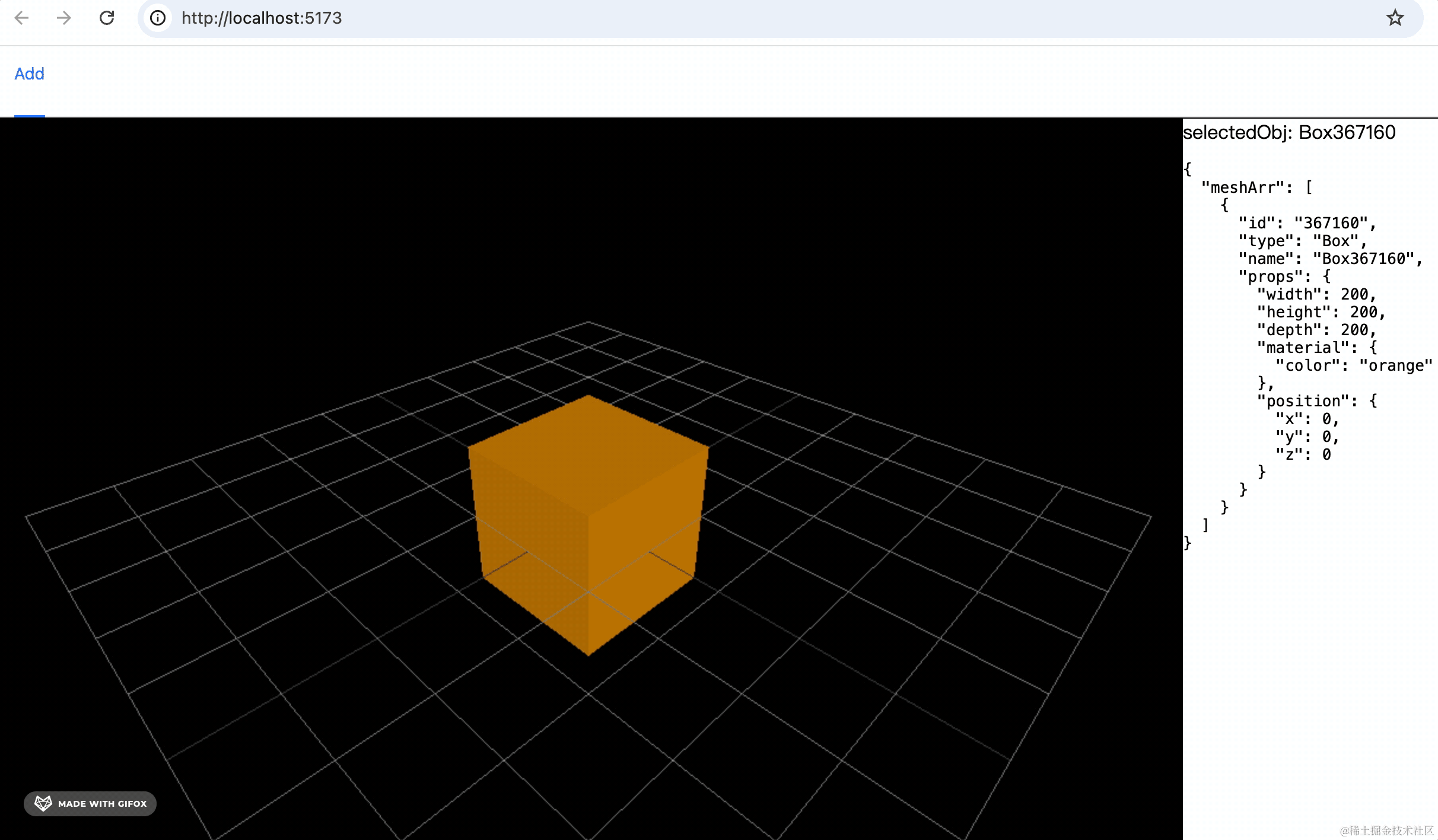This screenshot has width=1438, height=840.
Task: Click the "material": { line
Action: pyautogui.click(x=1317, y=348)
